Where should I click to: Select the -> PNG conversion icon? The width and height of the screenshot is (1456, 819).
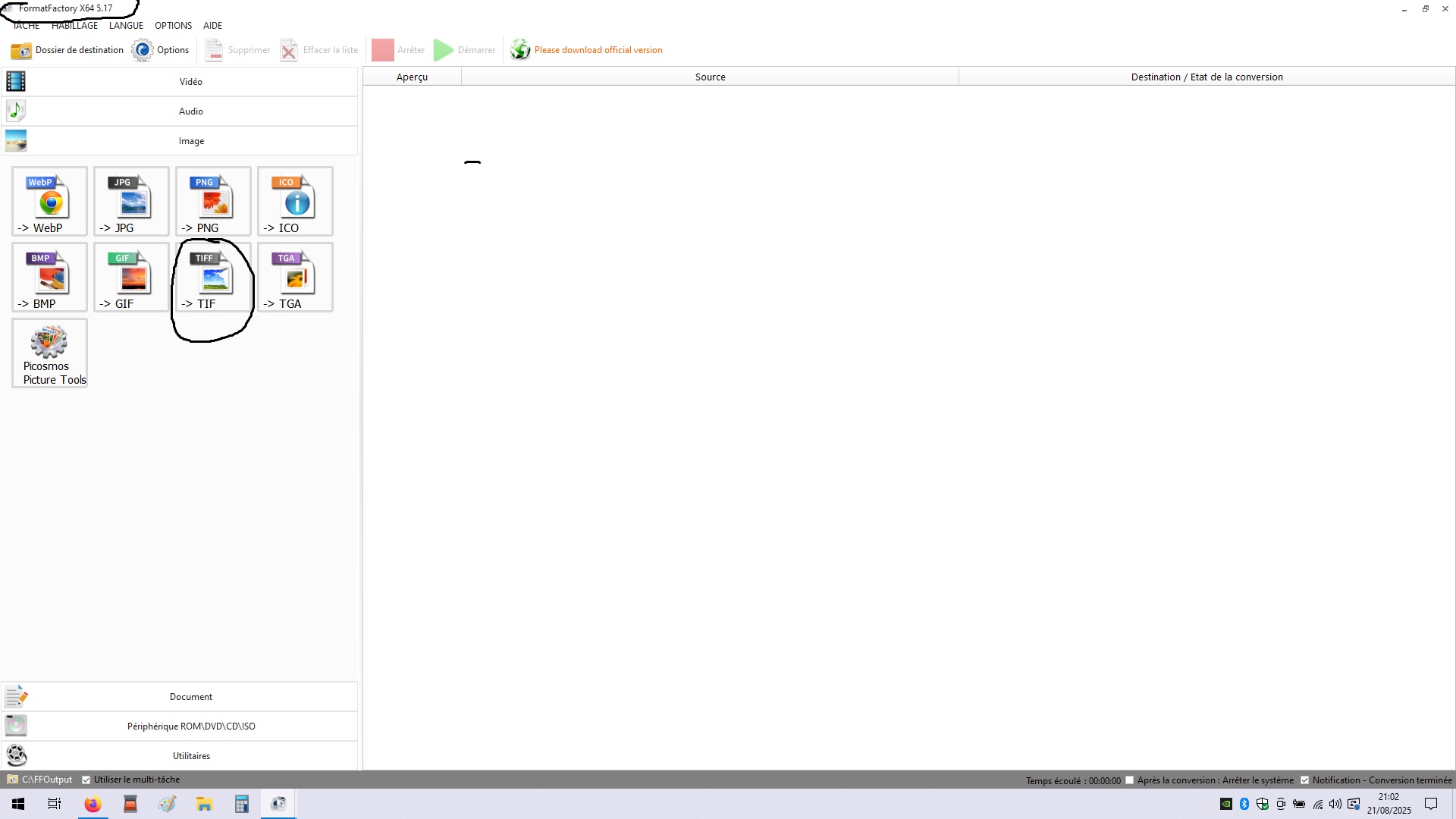[x=213, y=202]
